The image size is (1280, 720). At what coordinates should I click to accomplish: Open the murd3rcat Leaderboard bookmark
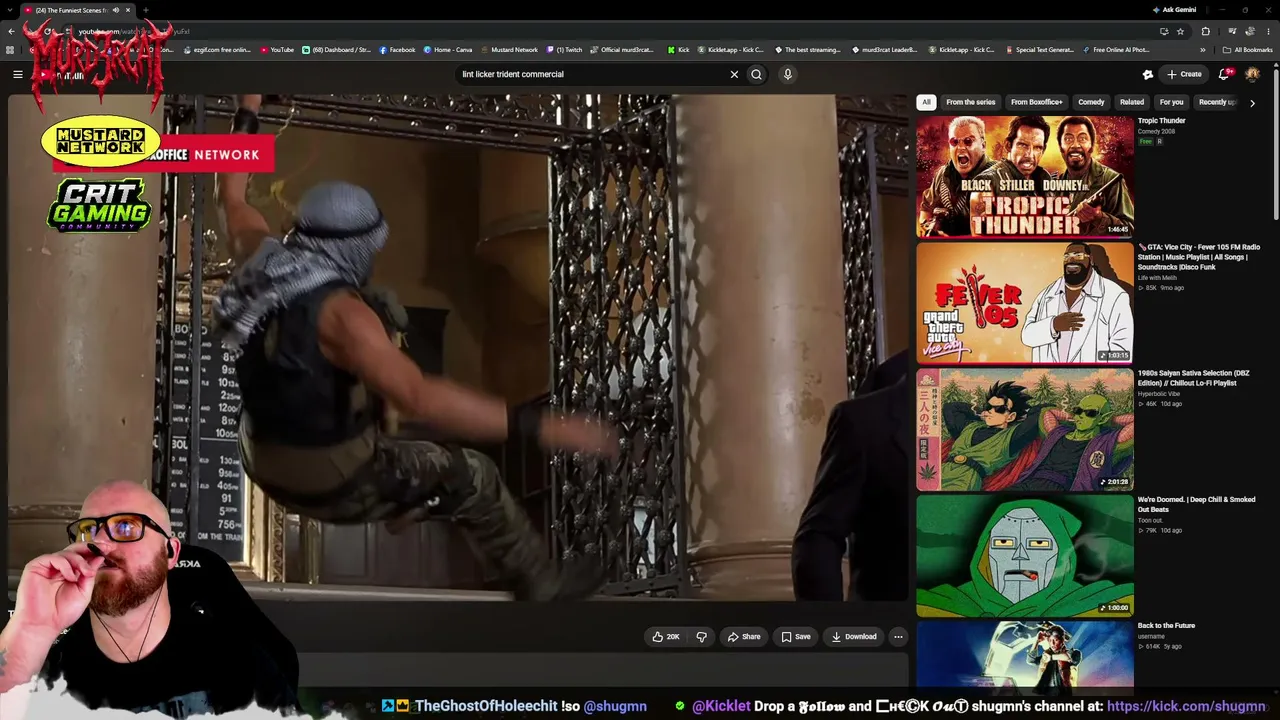(x=885, y=50)
